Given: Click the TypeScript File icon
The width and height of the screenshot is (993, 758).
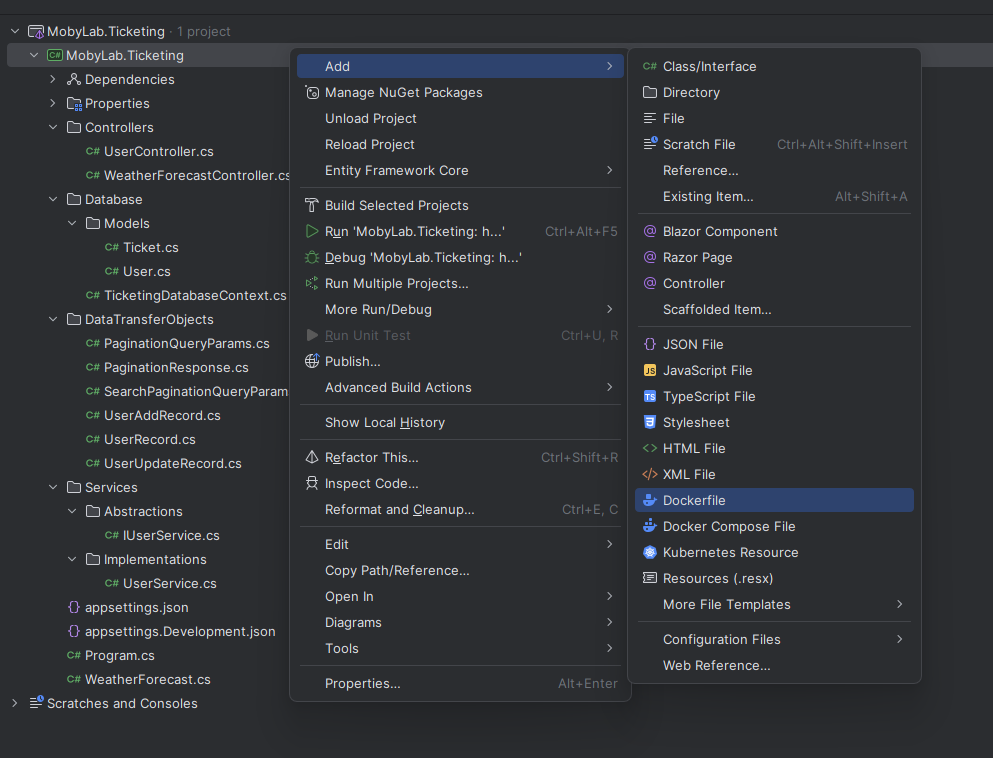Looking at the screenshot, I should click(650, 396).
